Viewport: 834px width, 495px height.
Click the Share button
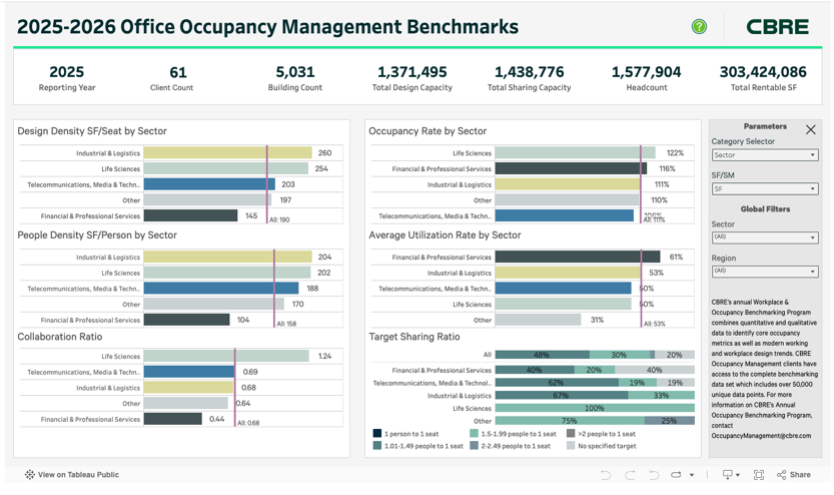coord(794,475)
